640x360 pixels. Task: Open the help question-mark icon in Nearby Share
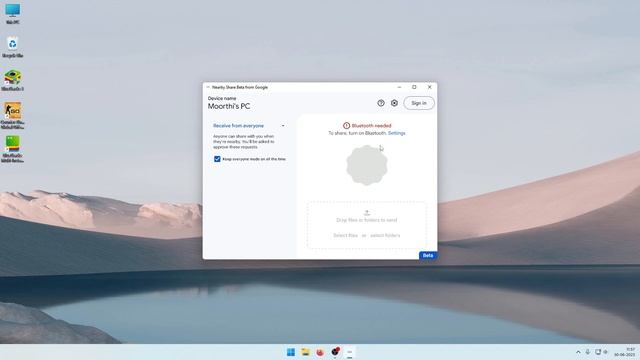(381, 103)
